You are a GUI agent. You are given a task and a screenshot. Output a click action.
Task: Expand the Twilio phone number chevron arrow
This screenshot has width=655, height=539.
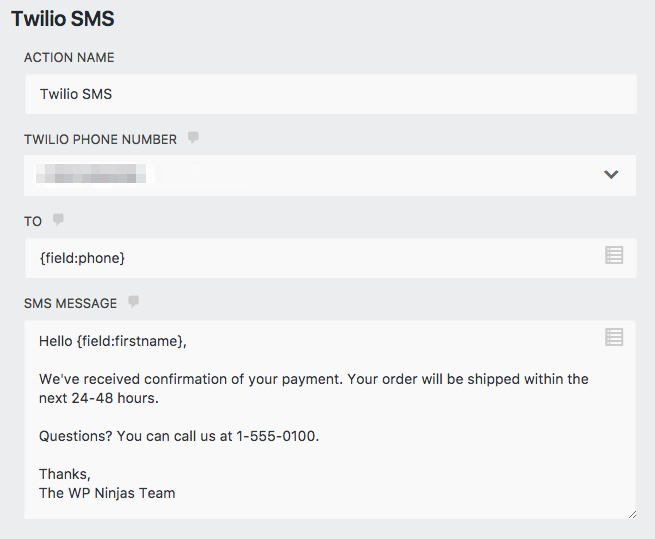tap(612, 175)
